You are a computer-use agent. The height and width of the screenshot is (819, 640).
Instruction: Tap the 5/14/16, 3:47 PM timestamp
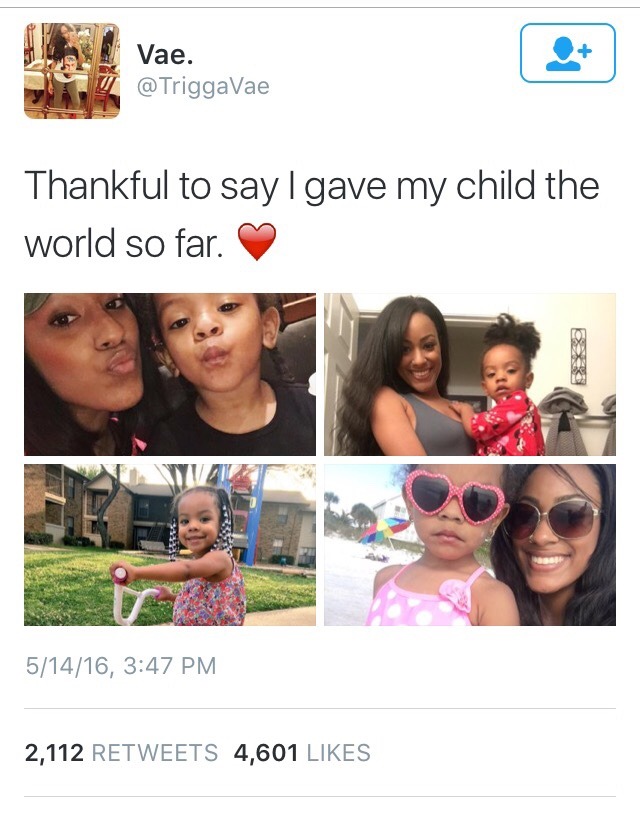click(121, 665)
